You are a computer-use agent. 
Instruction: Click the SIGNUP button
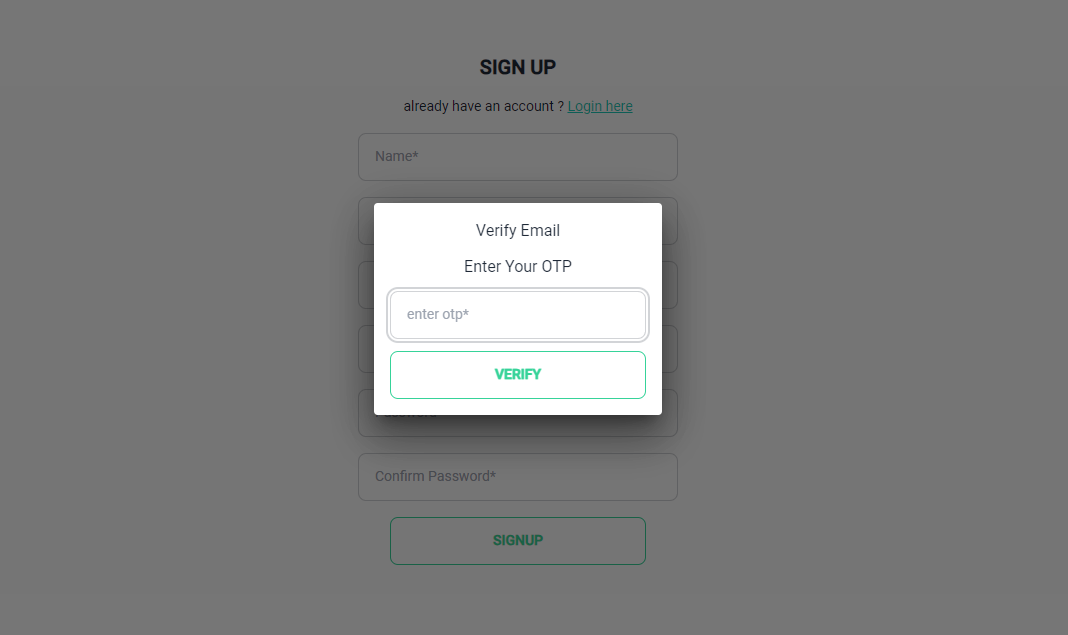(518, 541)
